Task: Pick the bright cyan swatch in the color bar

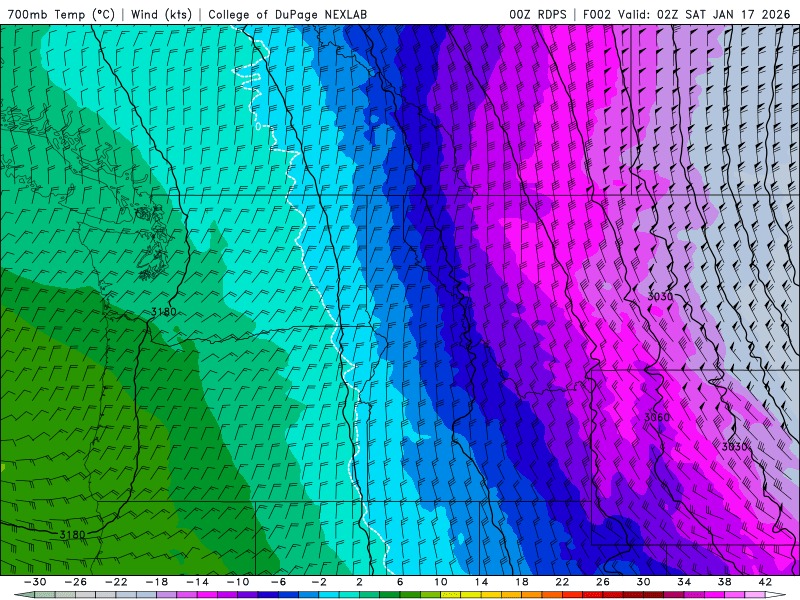Action: [x=329, y=595]
